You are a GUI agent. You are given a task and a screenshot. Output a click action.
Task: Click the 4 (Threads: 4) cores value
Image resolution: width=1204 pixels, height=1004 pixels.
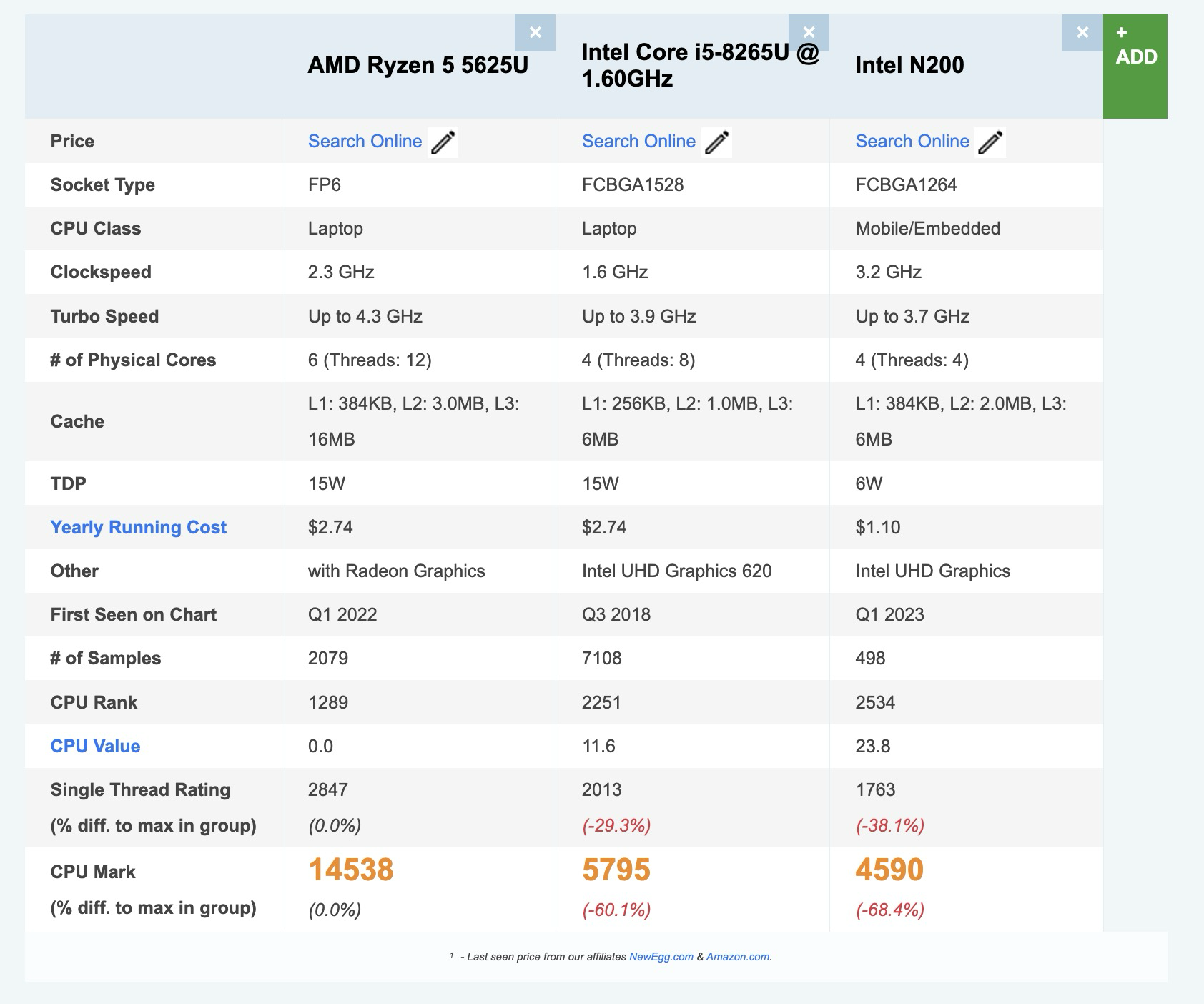(912, 360)
